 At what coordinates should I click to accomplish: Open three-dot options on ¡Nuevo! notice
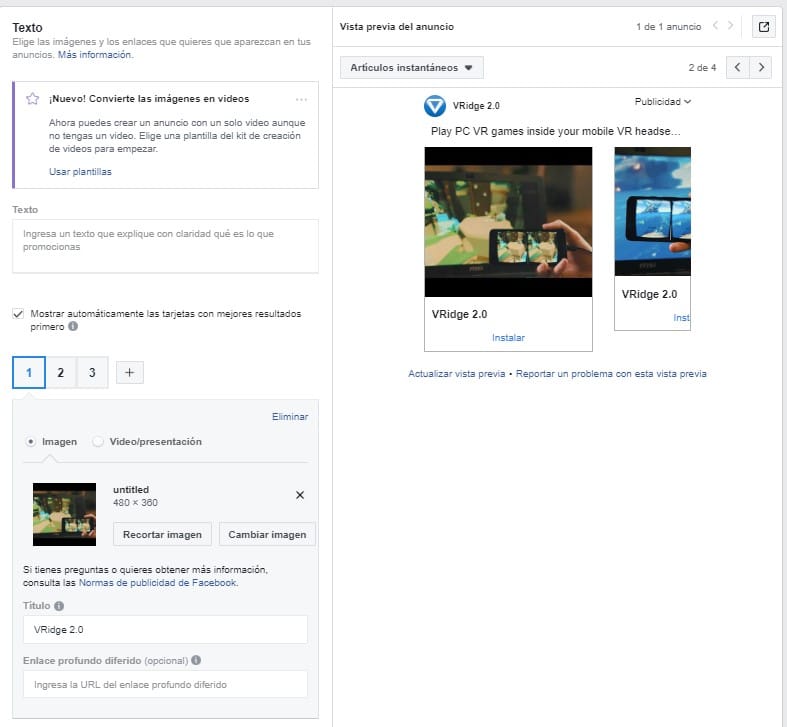tap(301, 99)
